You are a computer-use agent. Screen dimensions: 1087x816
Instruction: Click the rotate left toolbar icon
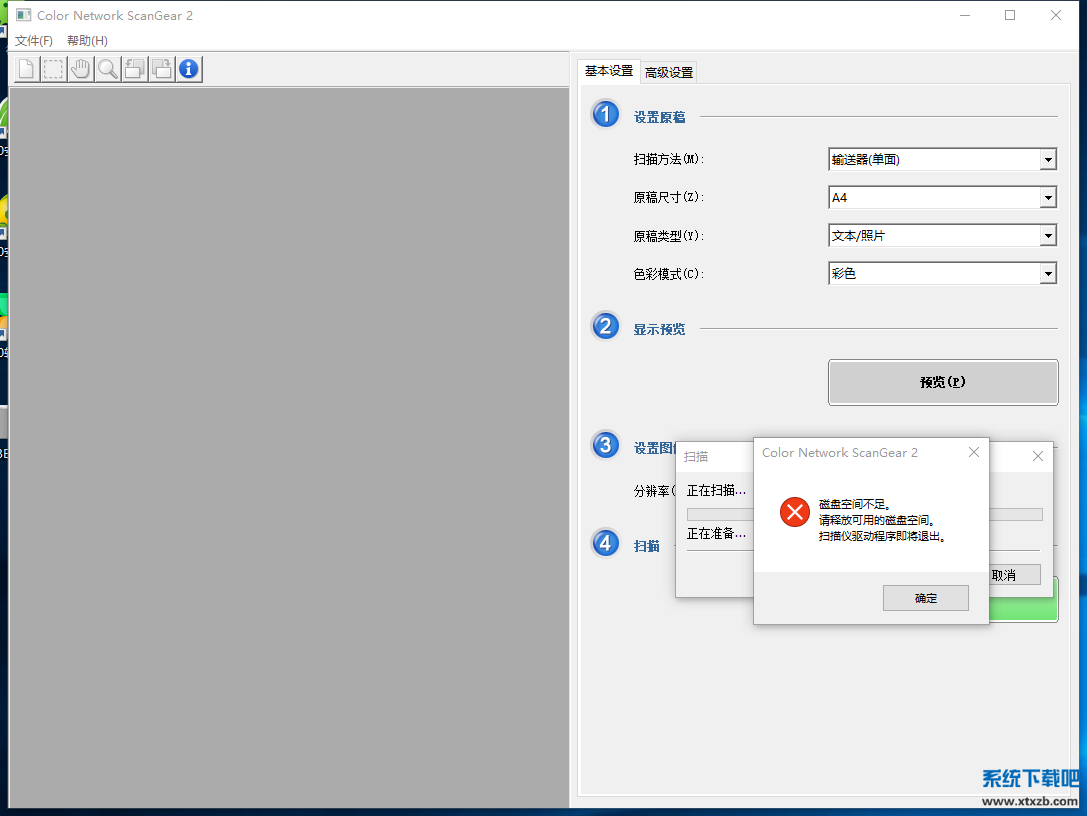click(x=134, y=69)
